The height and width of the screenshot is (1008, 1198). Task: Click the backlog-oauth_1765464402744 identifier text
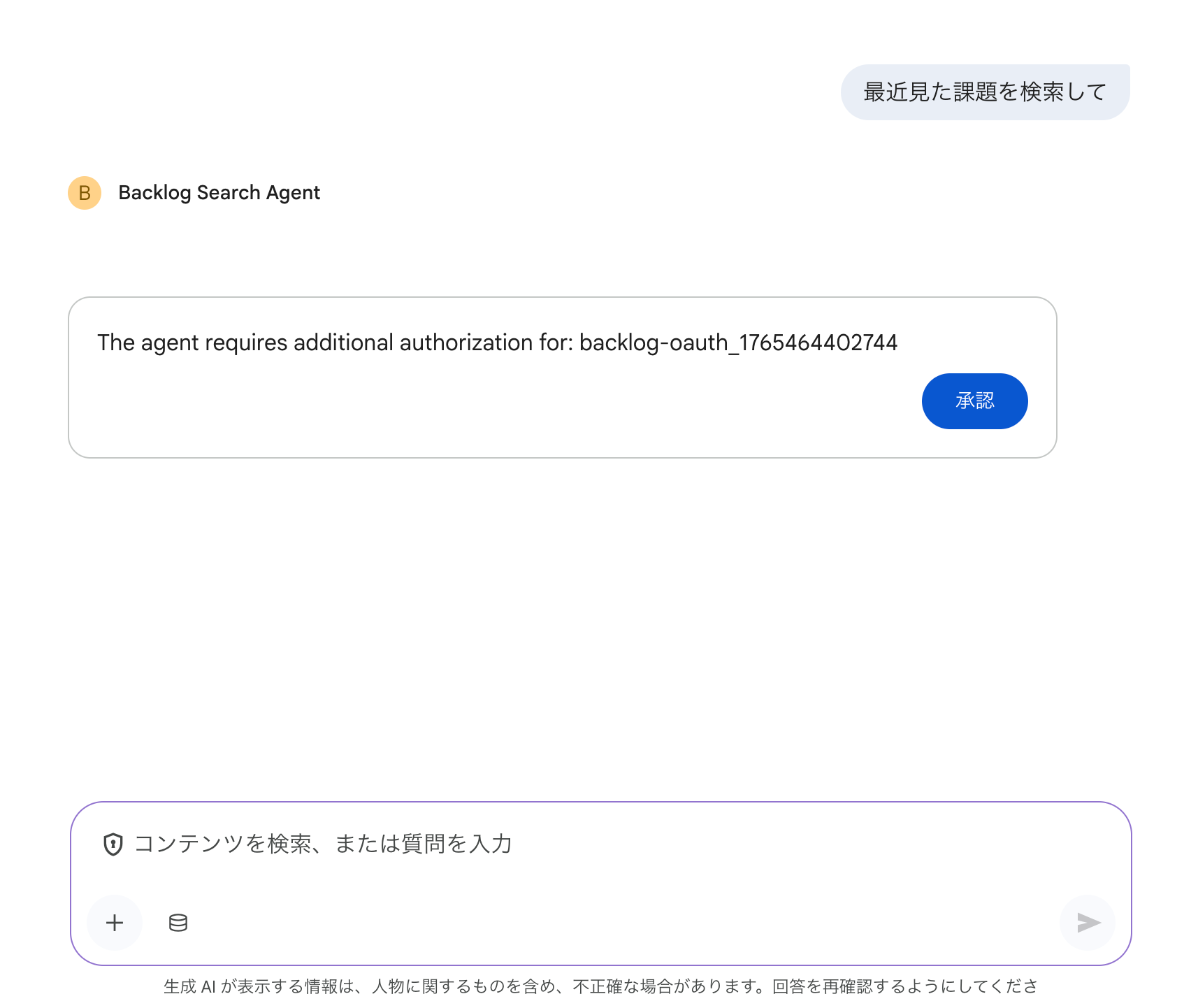click(738, 343)
